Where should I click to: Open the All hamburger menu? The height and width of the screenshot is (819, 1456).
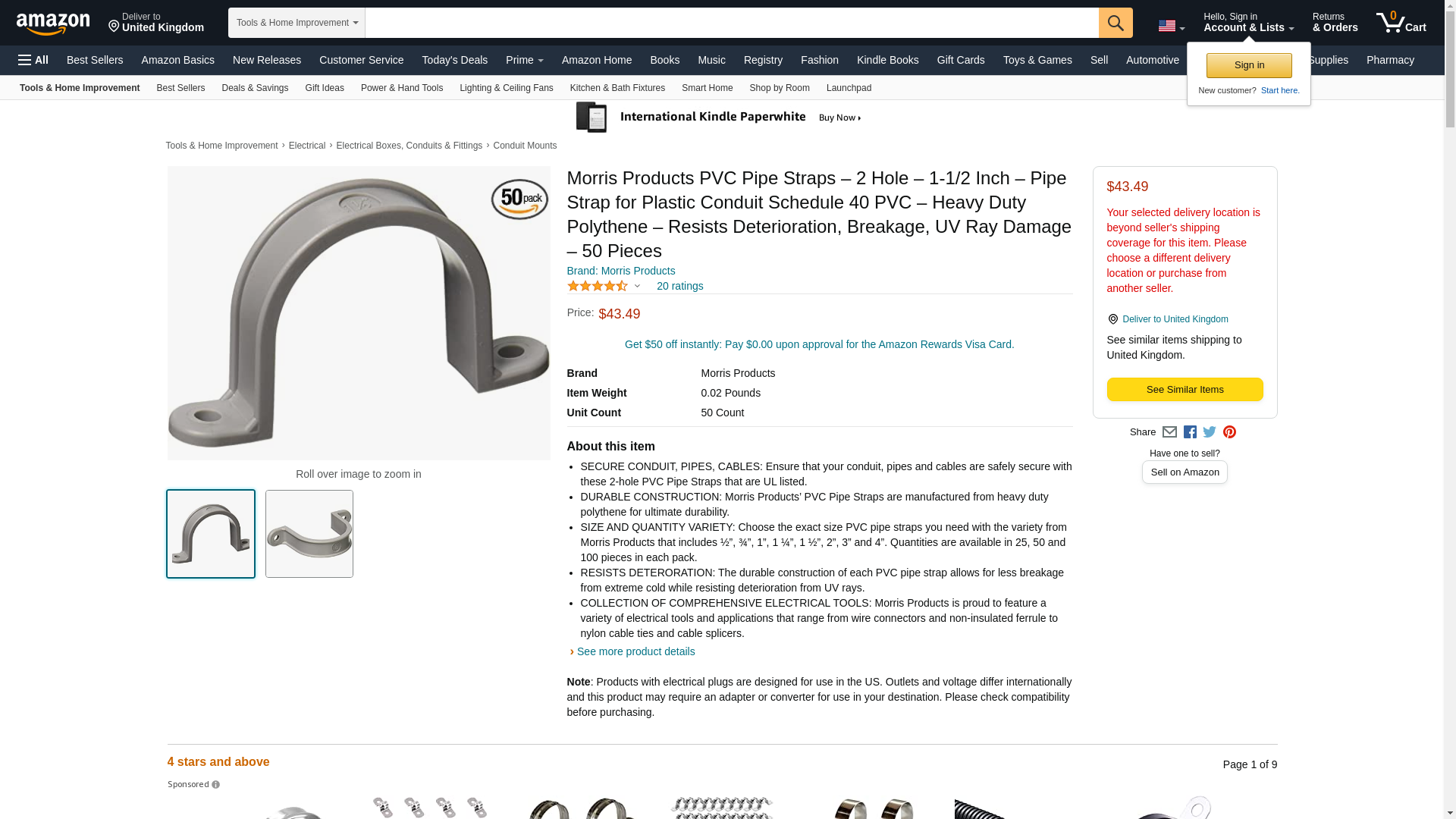[x=33, y=60]
